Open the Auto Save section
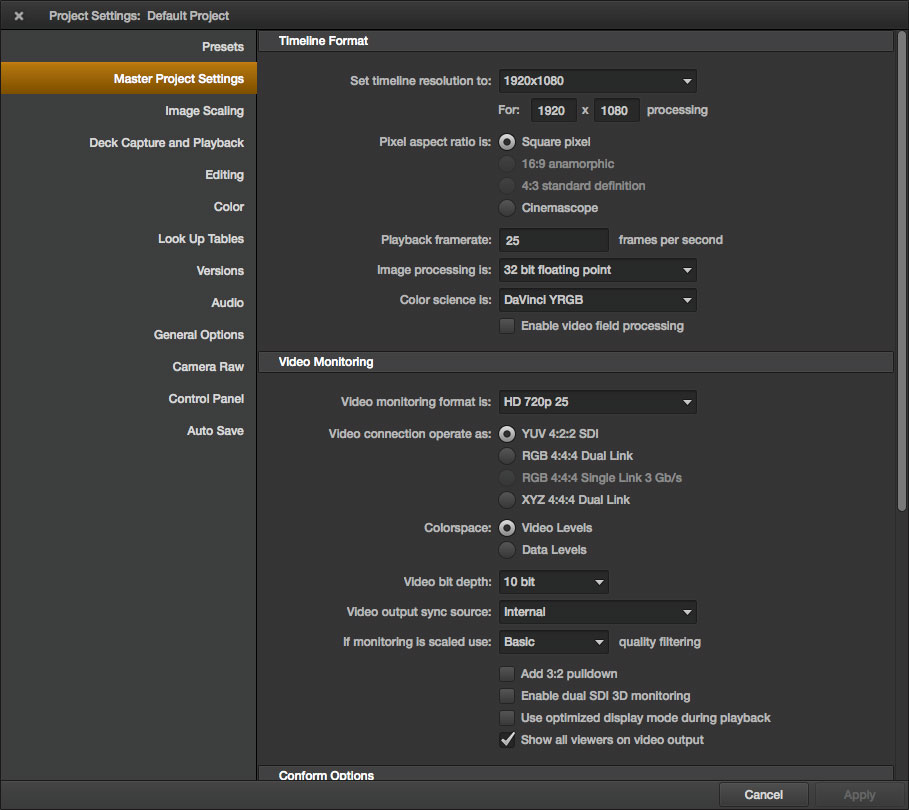The height and width of the screenshot is (810, 909). (x=215, y=431)
